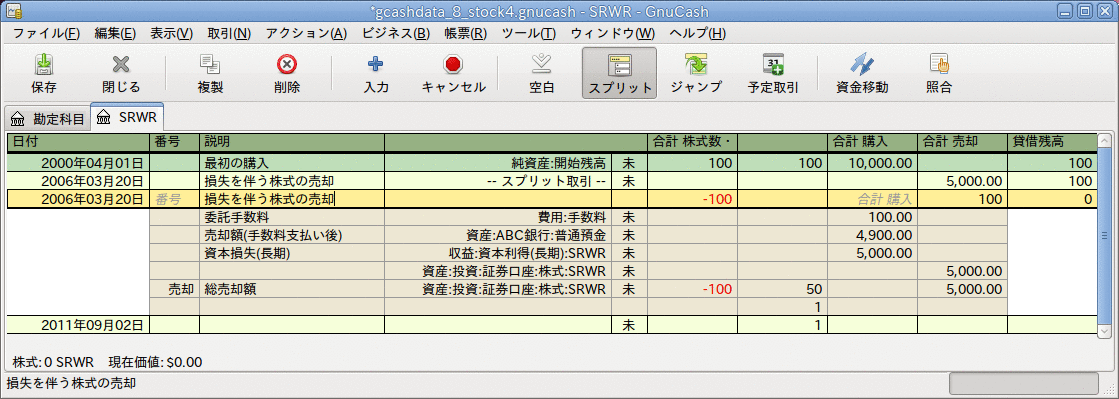Click the 最初の購入 description cell
1119x399 pixels.
tap(292, 163)
